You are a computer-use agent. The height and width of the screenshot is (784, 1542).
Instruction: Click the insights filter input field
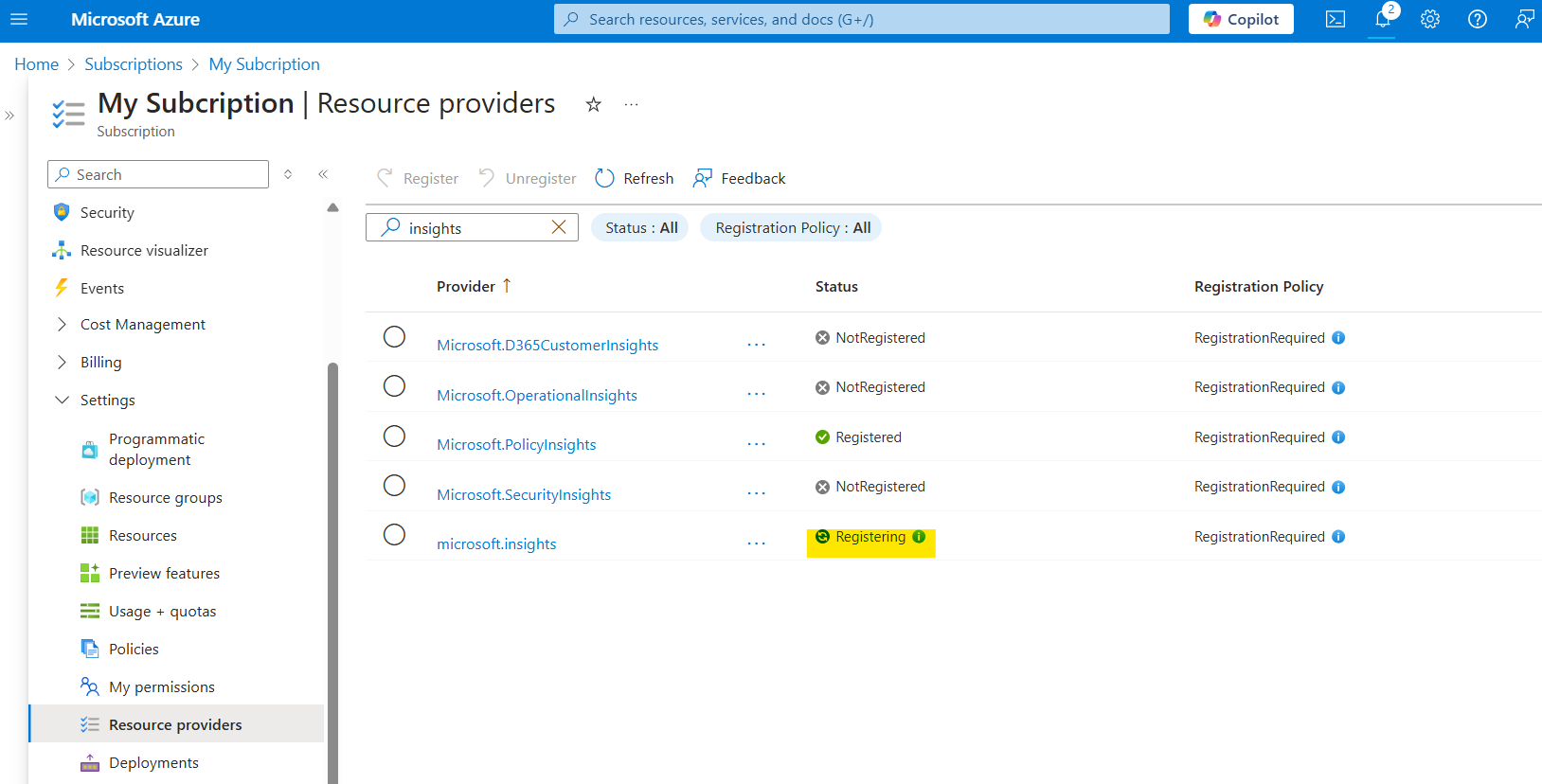click(472, 227)
